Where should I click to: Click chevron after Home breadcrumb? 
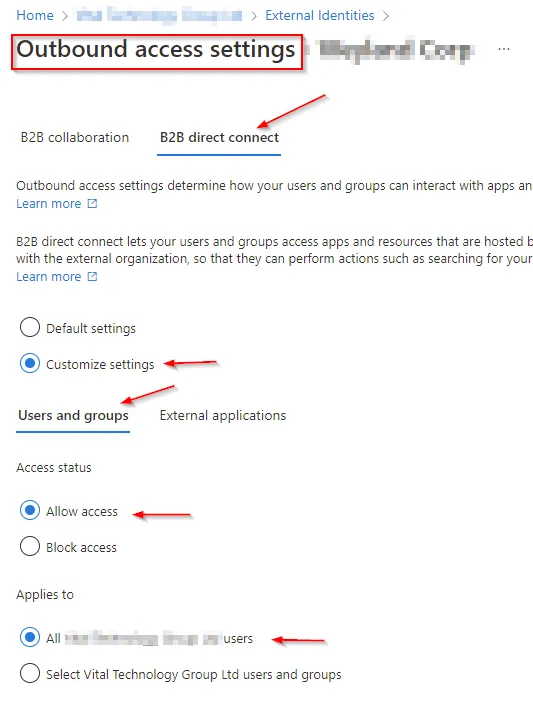pos(65,16)
